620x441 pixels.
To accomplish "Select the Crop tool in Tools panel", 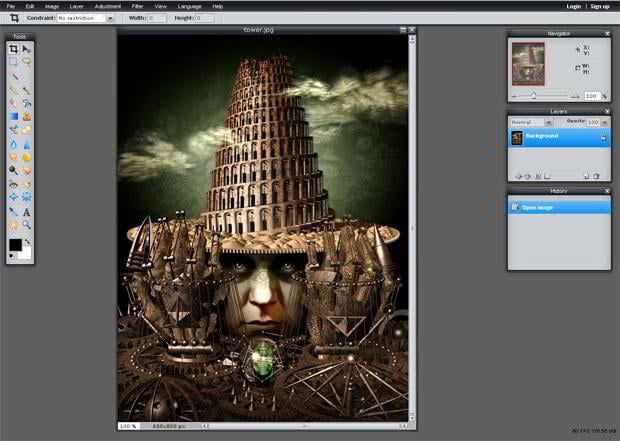I will click(14, 48).
